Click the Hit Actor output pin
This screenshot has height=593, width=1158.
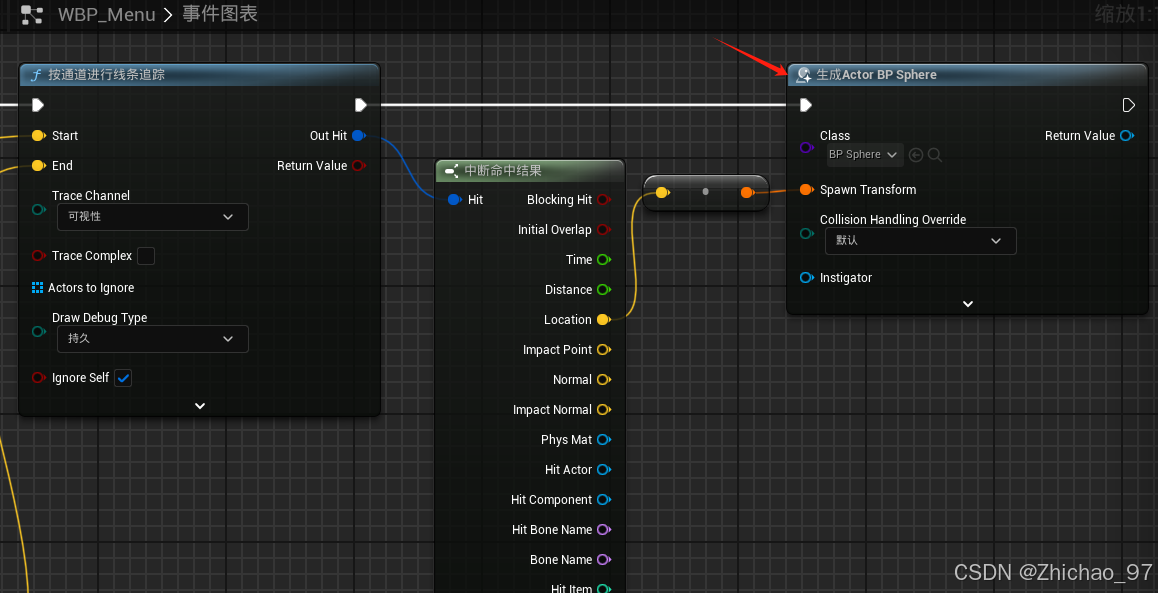click(x=603, y=470)
